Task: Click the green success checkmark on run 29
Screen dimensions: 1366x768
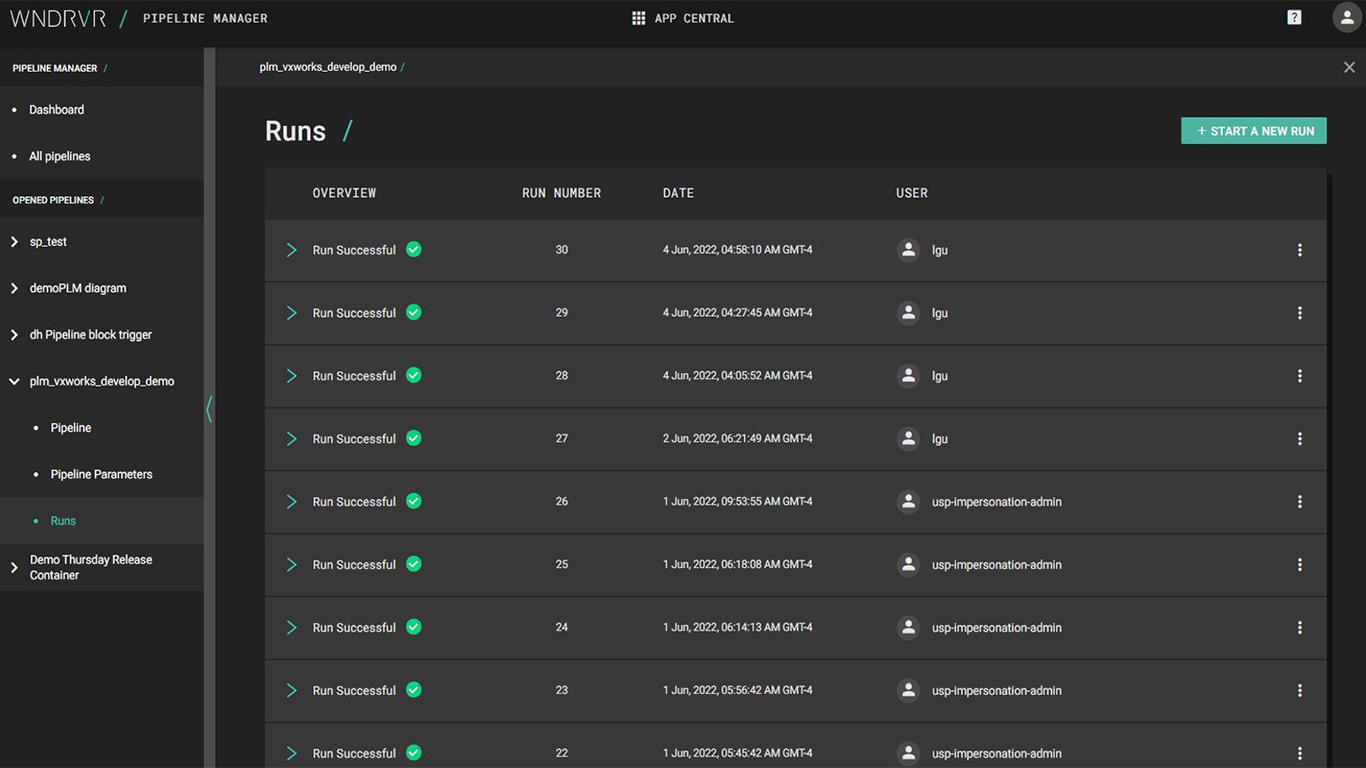Action: 414,312
